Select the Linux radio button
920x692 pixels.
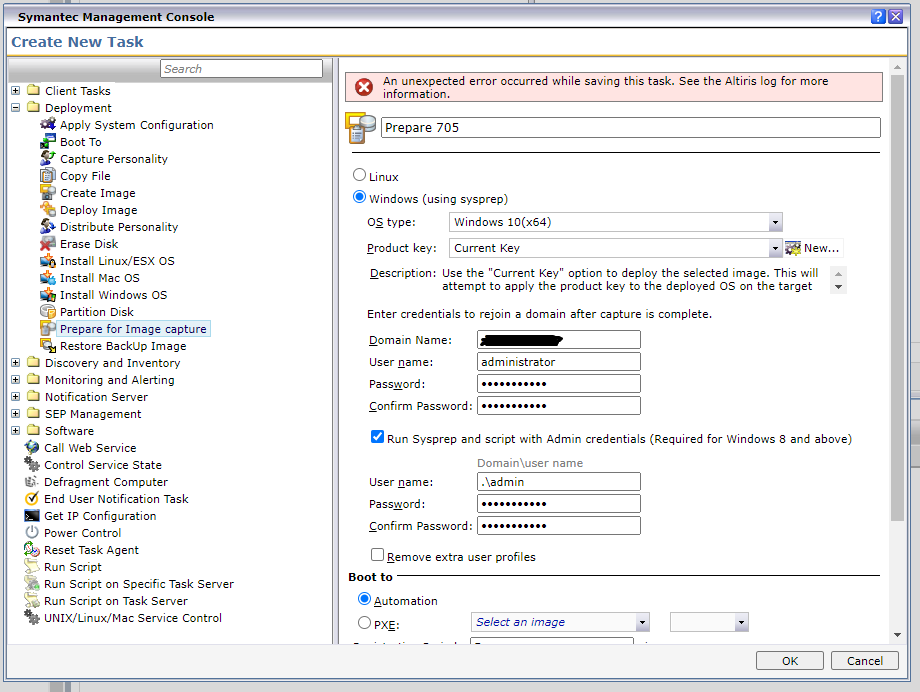(360, 176)
